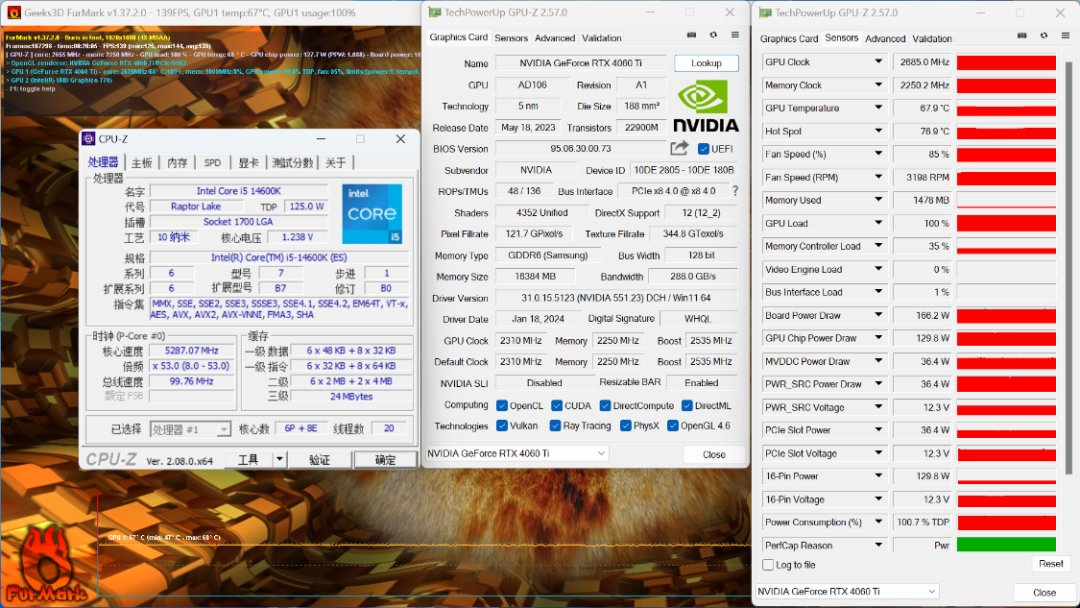Click the GPU name field in GPU-Z
The image size is (1080, 608).
581,63
